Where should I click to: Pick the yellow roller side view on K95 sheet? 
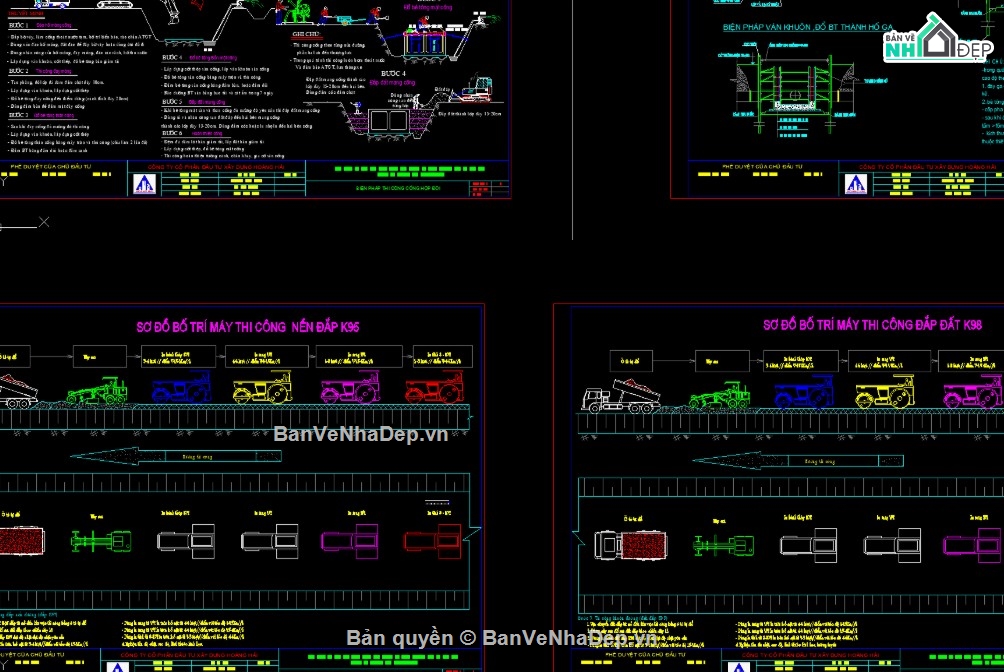pos(263,388)
